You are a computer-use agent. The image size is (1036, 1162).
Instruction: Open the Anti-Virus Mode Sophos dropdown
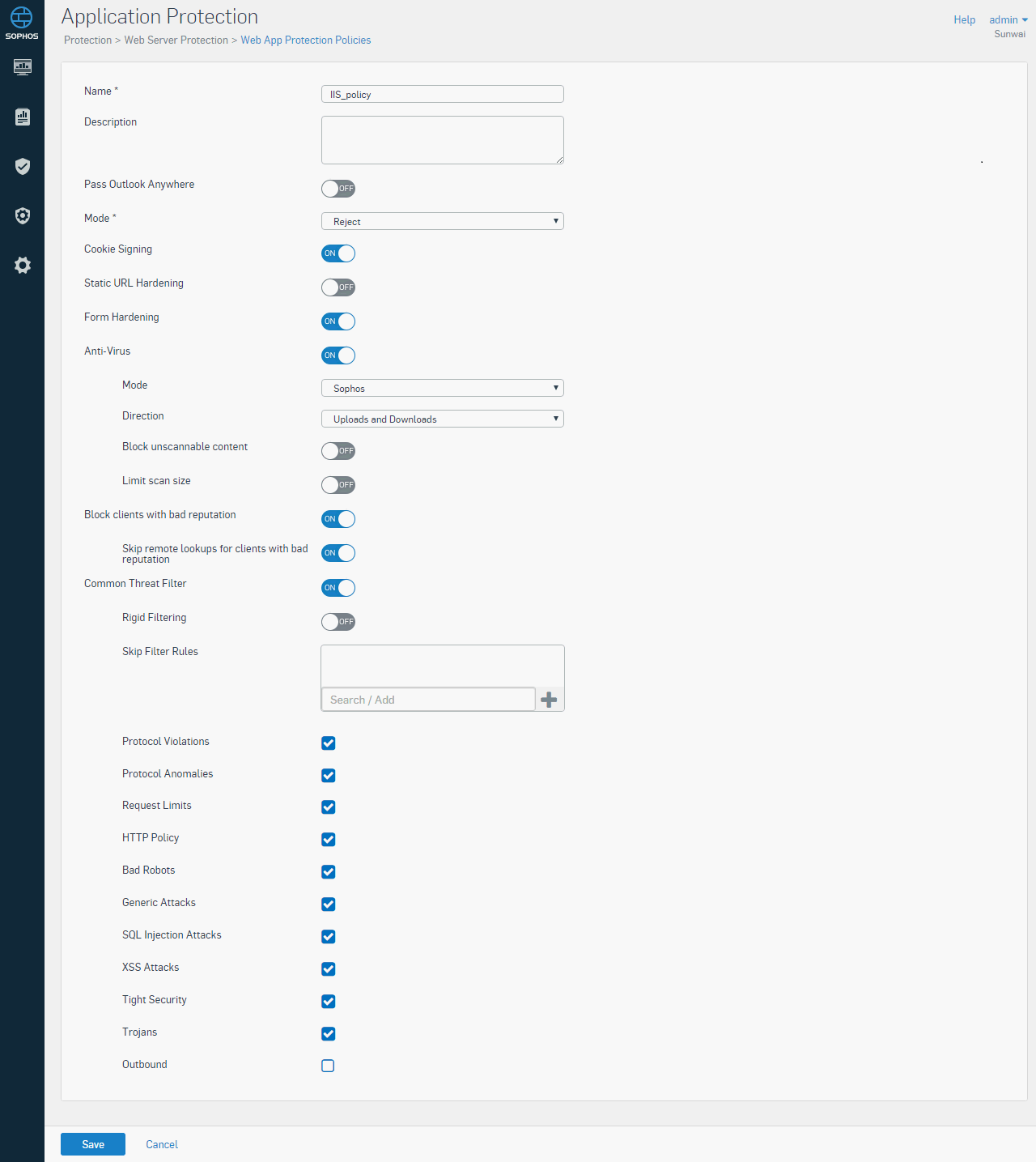click(x=443, y=388)
